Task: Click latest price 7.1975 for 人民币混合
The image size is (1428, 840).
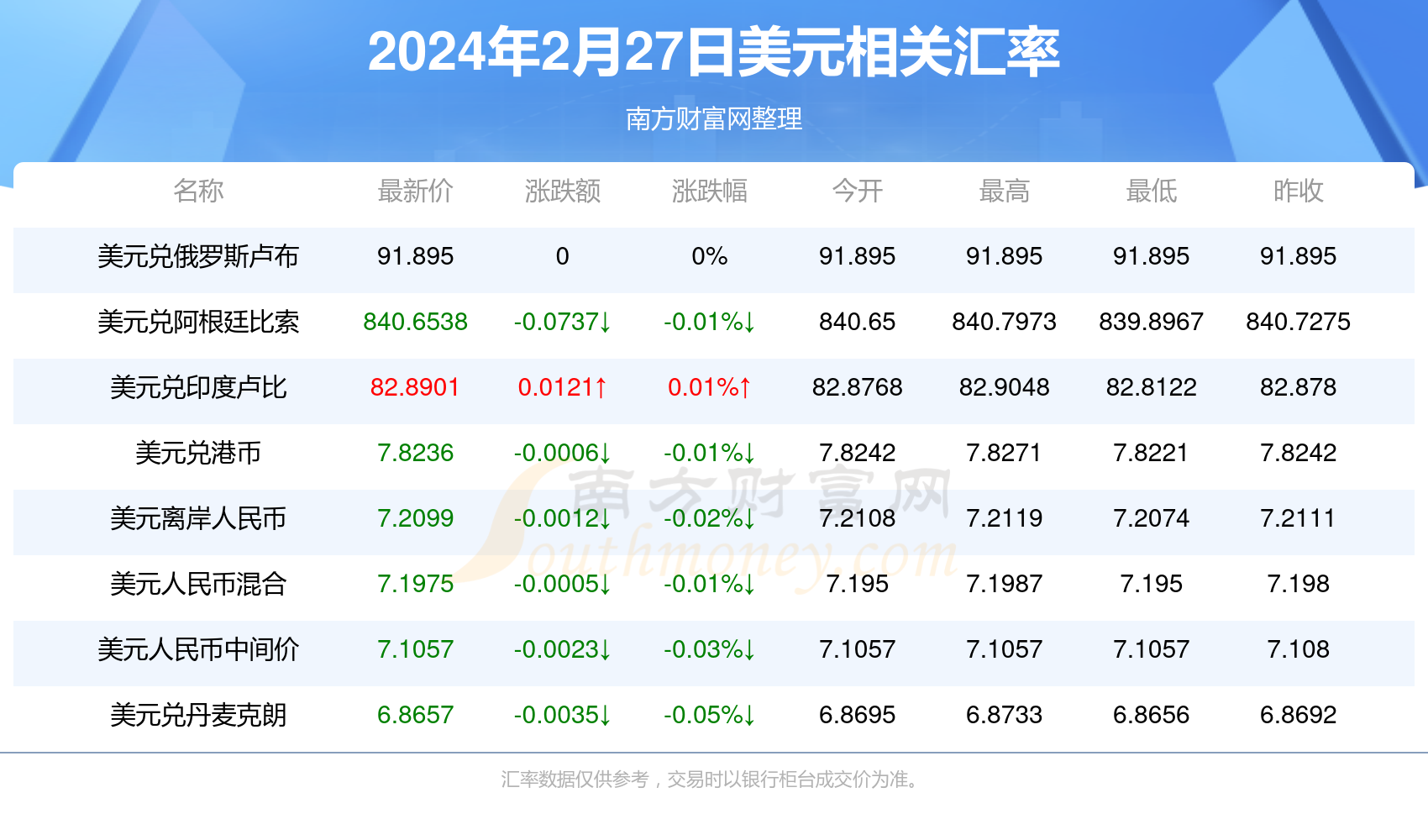Action: pos(415,584)
